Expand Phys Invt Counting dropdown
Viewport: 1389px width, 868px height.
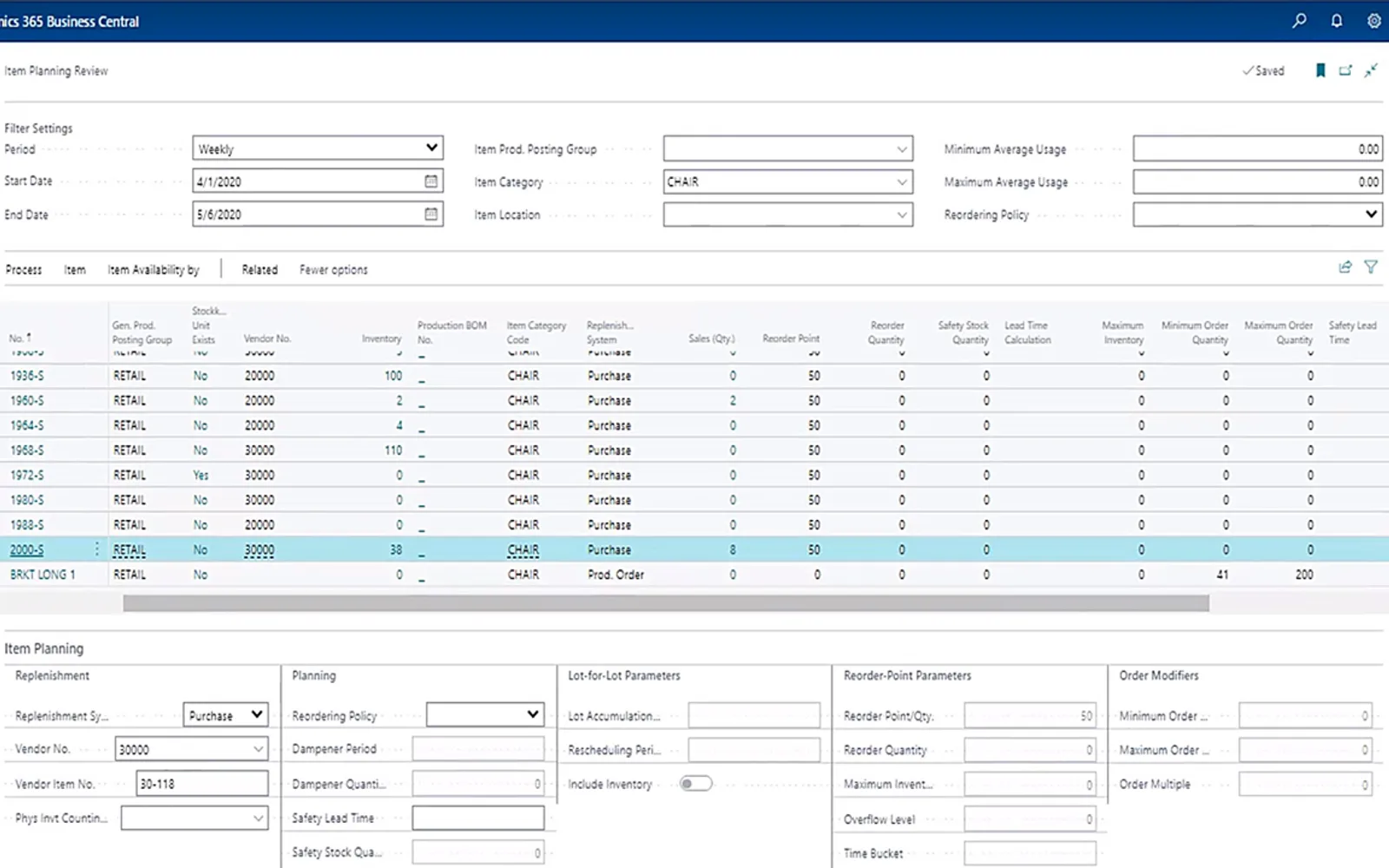(x=258, y=818)
